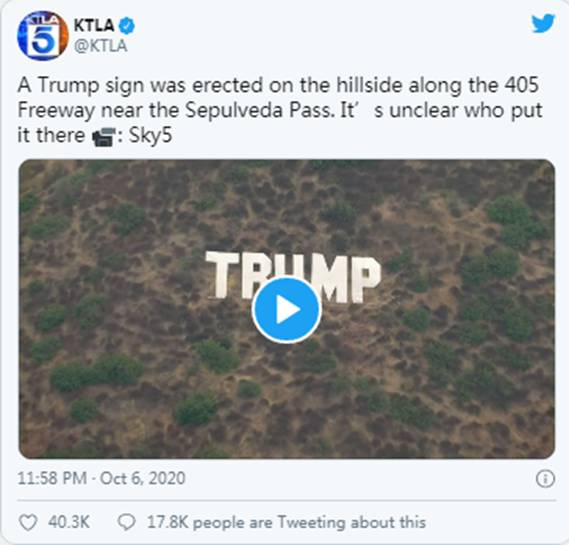Click the 40.3K likes count
The image size is (569, 545).
(x=69, y=523)
